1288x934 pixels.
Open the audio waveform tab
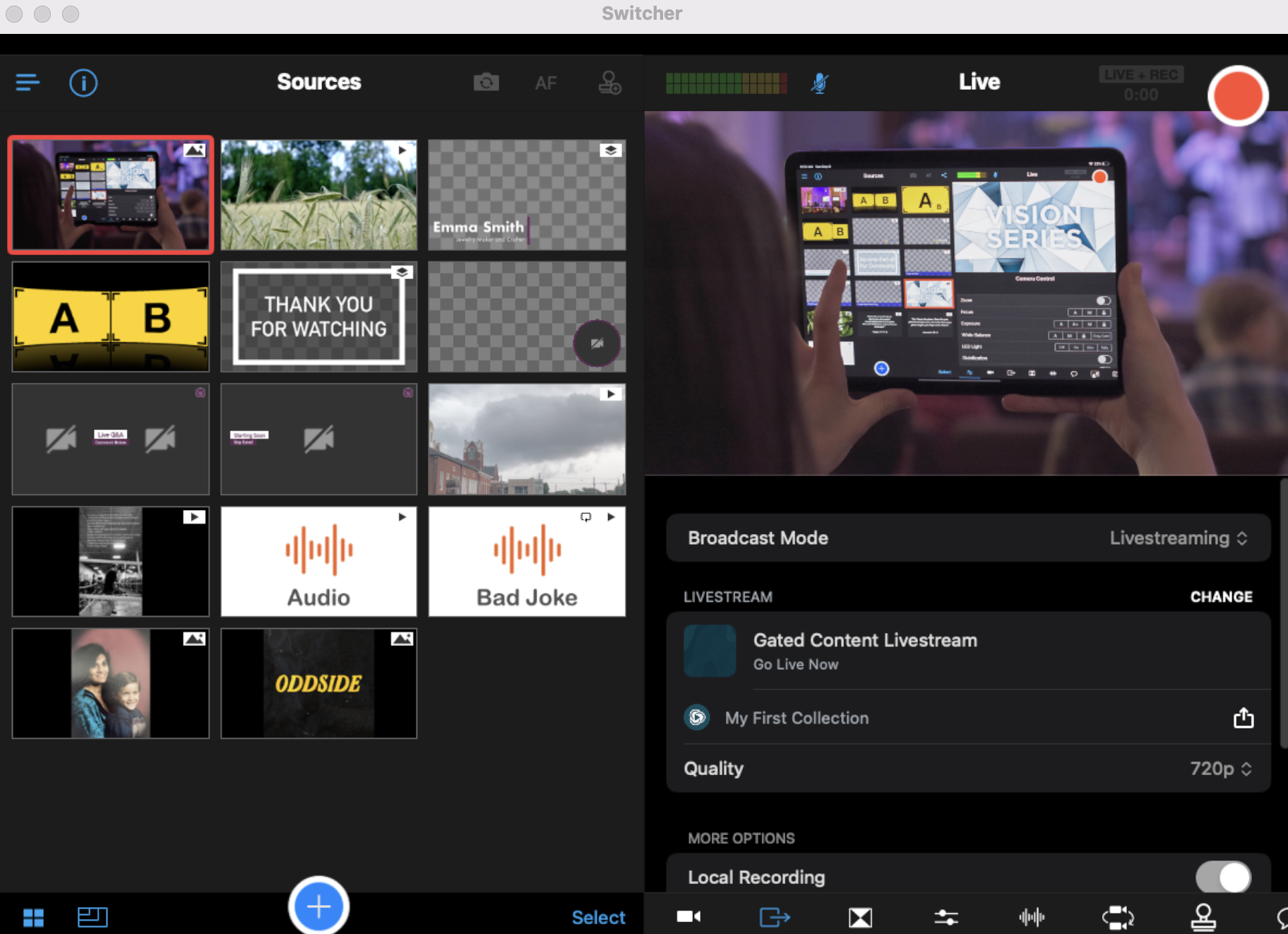(1032, 917)
